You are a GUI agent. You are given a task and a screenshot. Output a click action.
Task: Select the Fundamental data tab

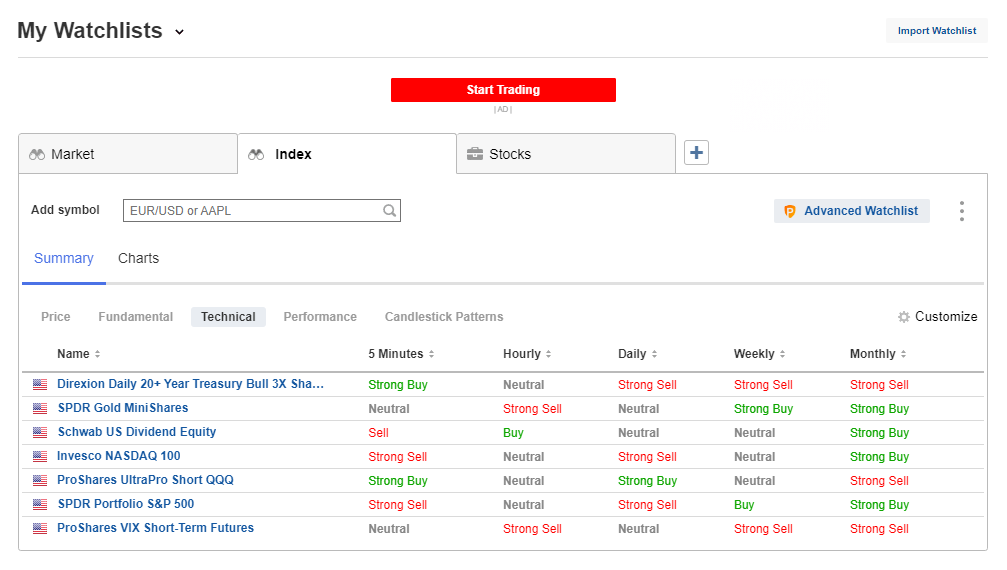point(136,316)
